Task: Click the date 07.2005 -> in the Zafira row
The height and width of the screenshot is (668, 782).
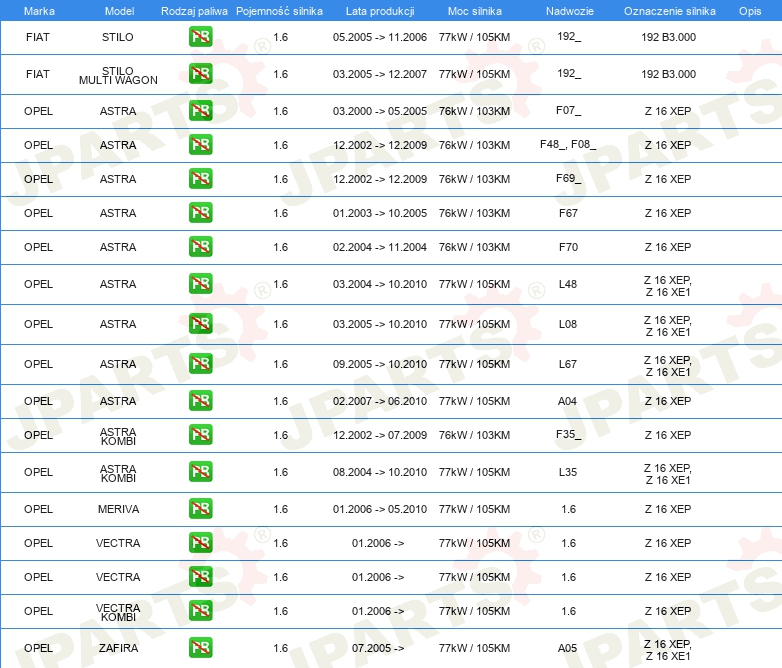Action: [x=378, y=648]
